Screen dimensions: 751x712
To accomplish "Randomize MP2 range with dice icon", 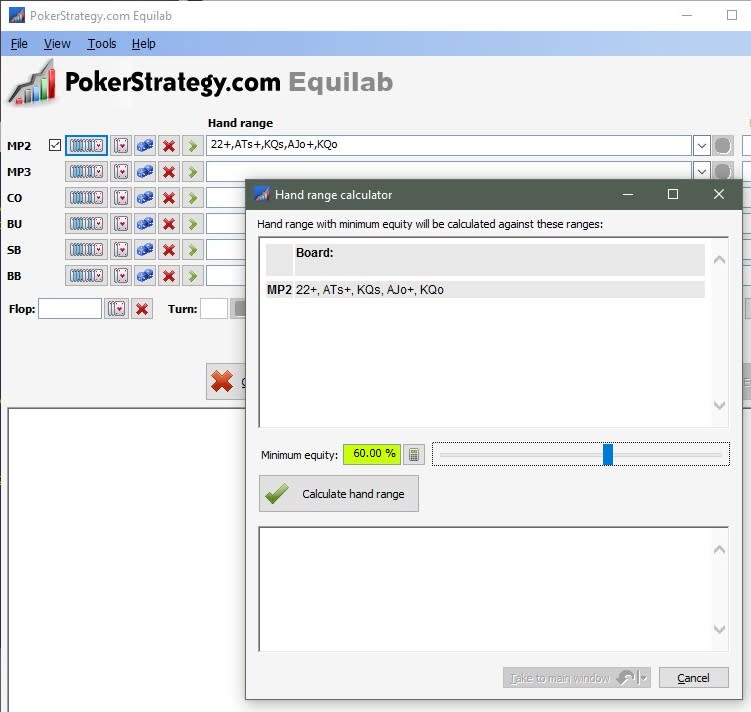I will 145,146.
